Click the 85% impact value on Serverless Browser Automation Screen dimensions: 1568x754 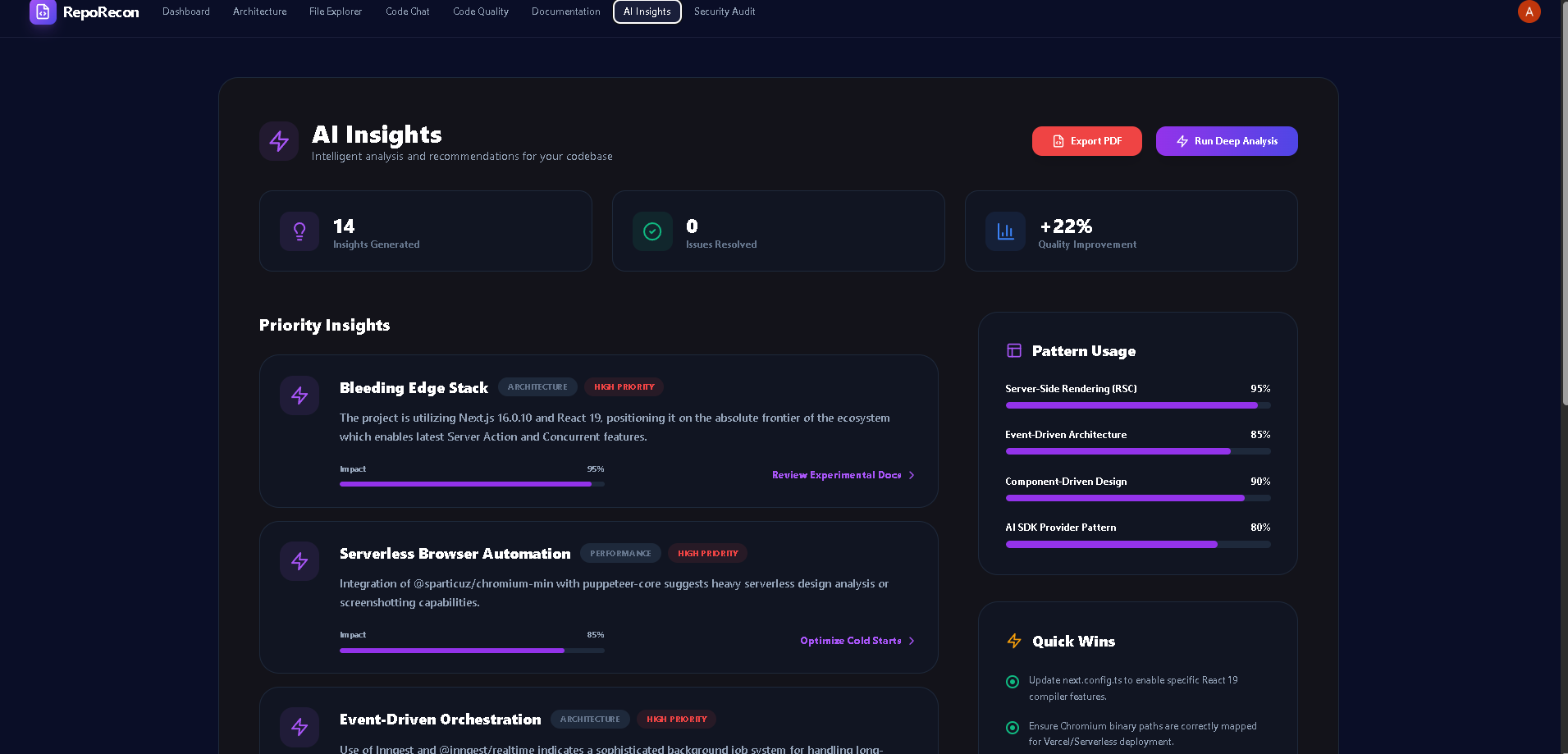click(x=596, y=635)
